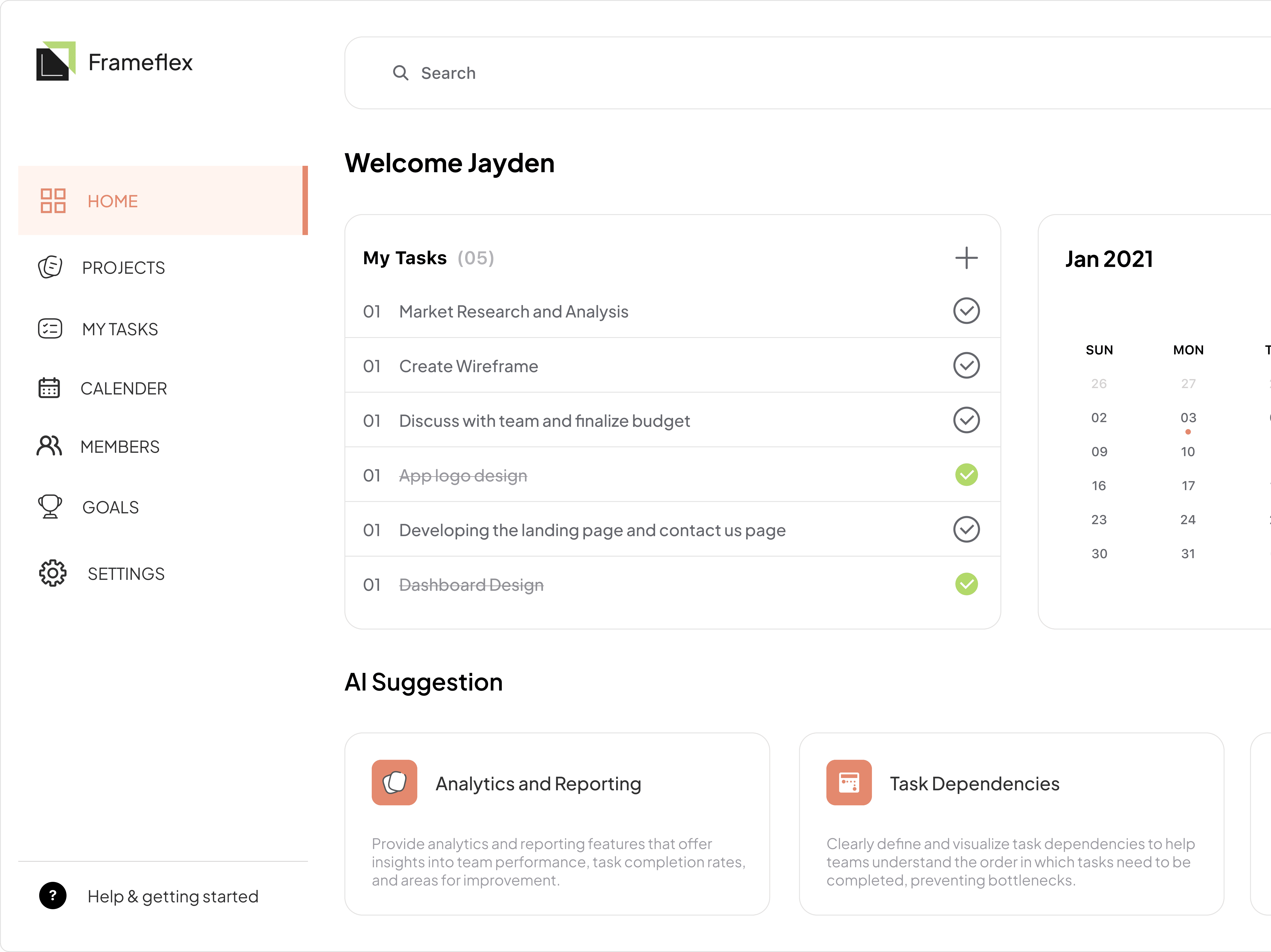Select date 03 in the calendar
Viewport: 1271px width, 952px height.
pyautogui.click(x=1188, y=418)
